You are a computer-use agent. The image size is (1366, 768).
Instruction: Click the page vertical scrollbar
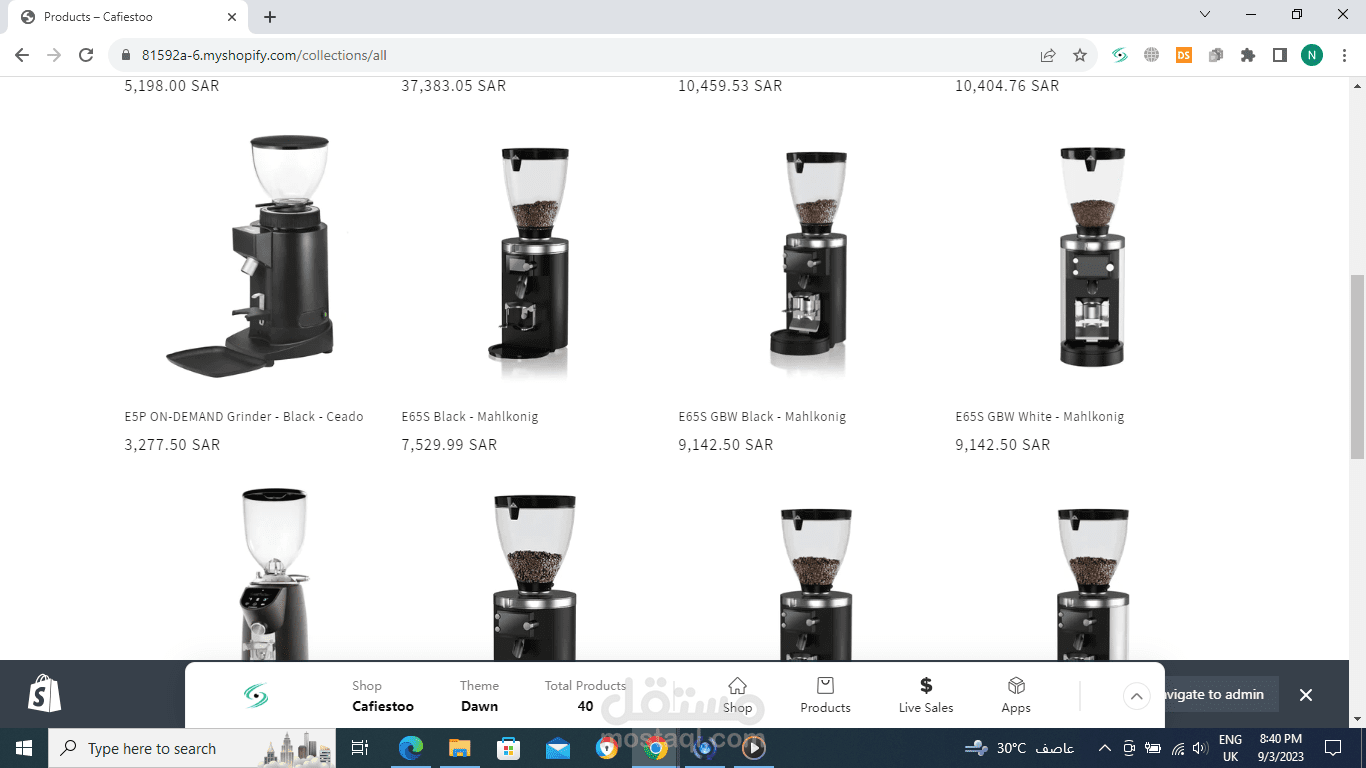click(x=1357, y=365)
